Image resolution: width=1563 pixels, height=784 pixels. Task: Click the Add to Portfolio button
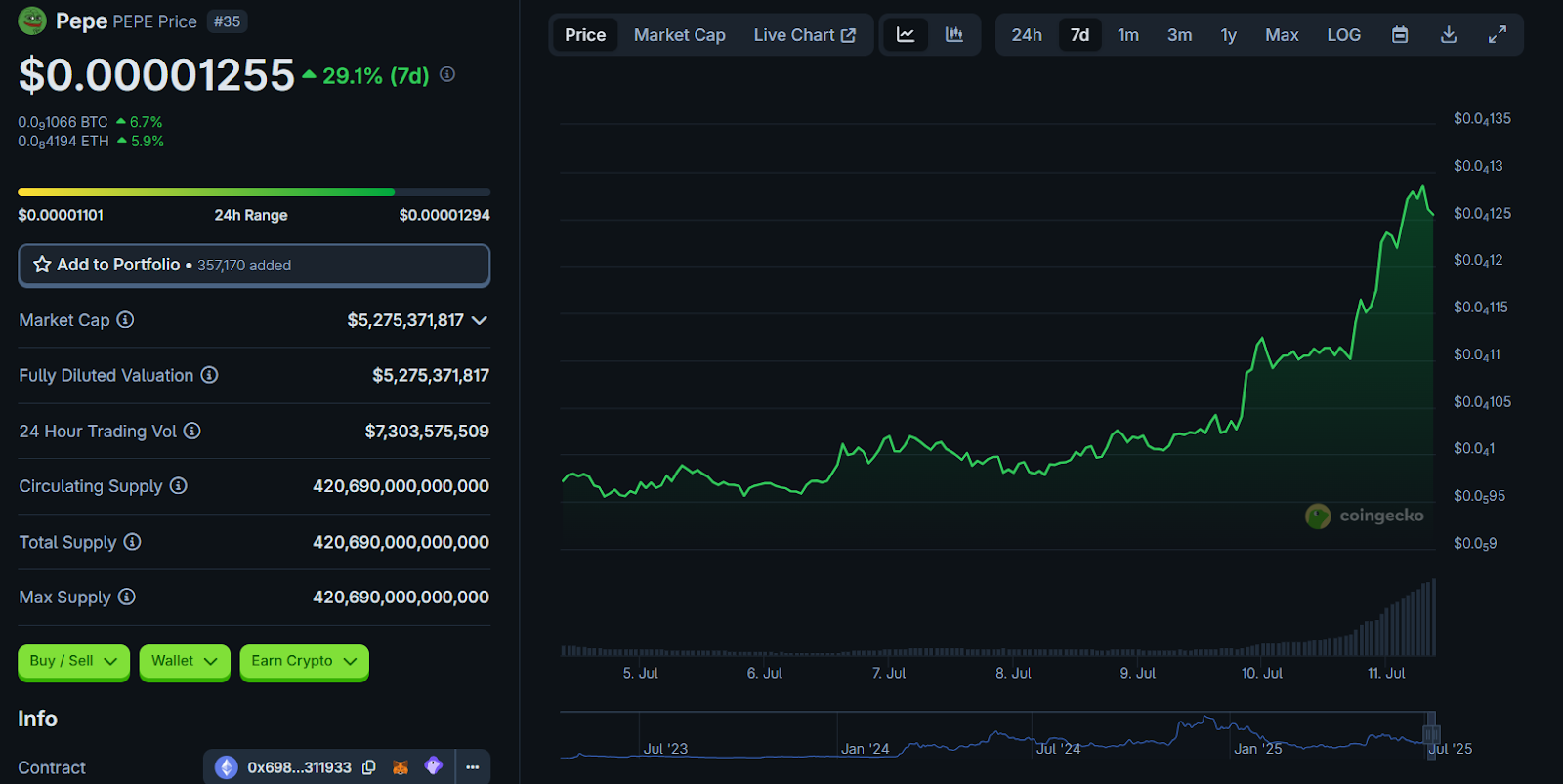coord(254,265)
